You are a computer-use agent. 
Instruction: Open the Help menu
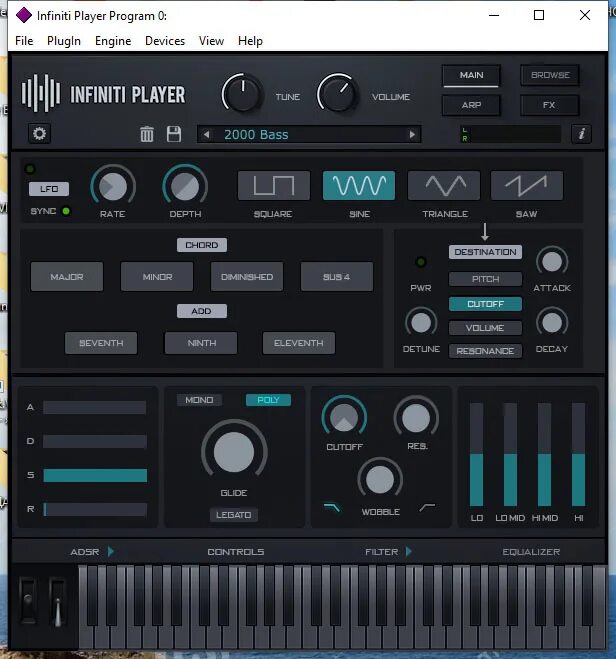[250, 41]
